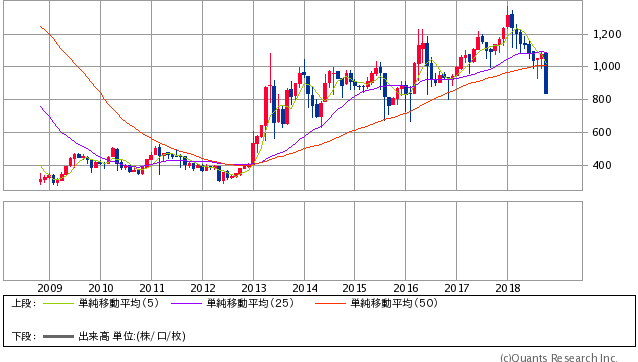The width and height of the screenshot is (638, 362).
Task: Select the 2015 year label
Action: [354, 288]
